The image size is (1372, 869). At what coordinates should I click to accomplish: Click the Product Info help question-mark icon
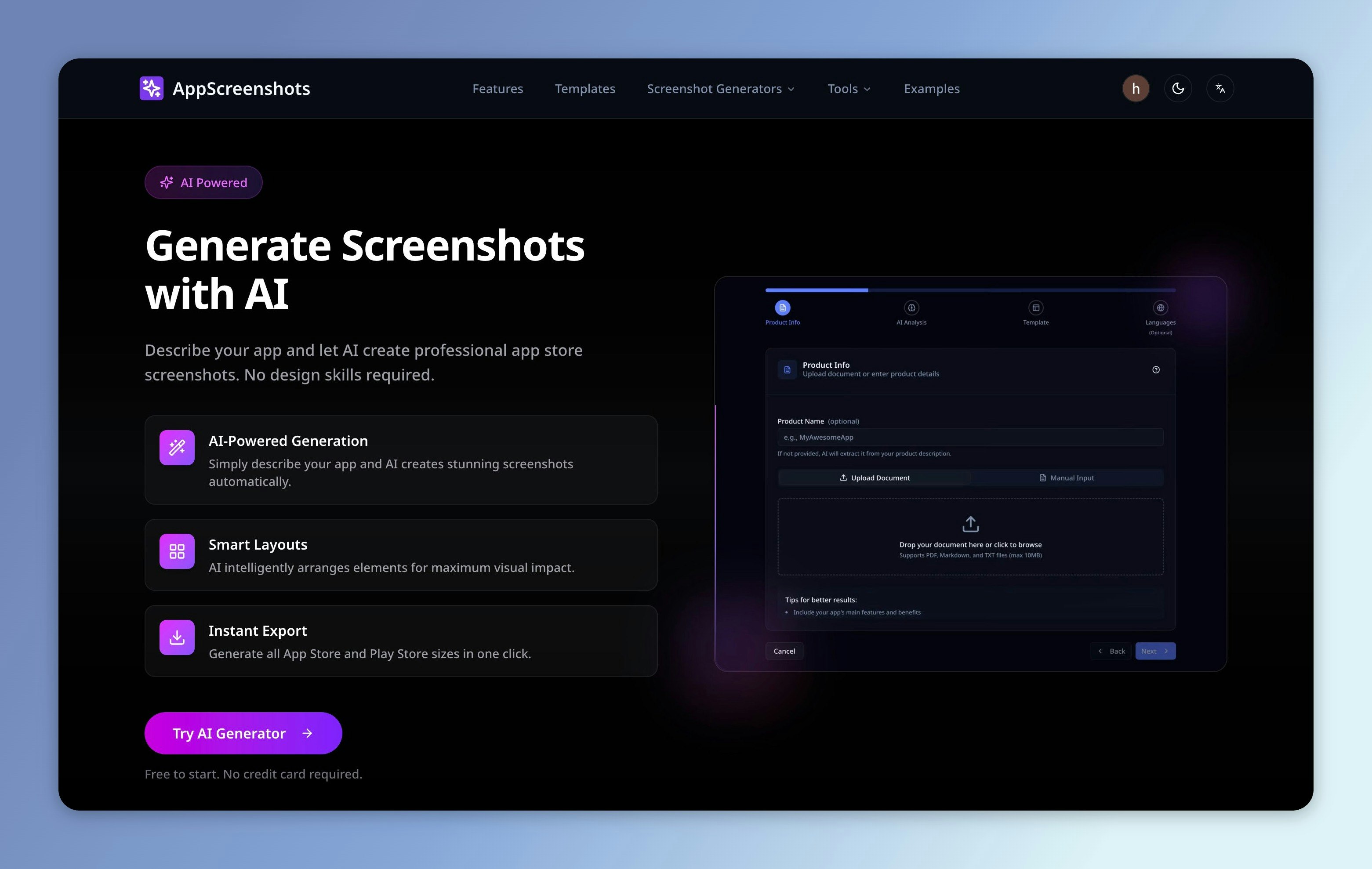(1156, 369)
